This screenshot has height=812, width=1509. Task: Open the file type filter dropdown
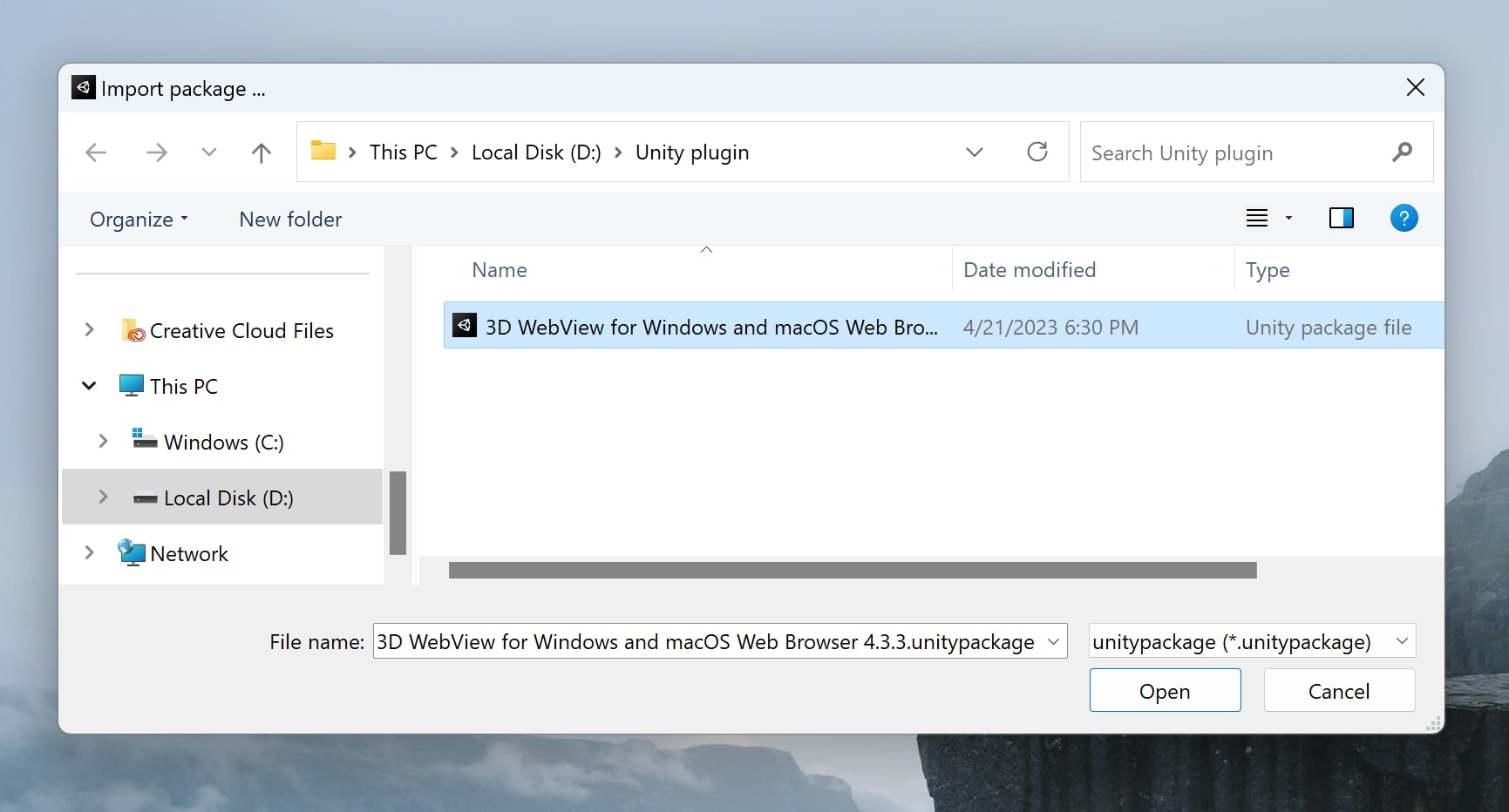coord(1403,641)
